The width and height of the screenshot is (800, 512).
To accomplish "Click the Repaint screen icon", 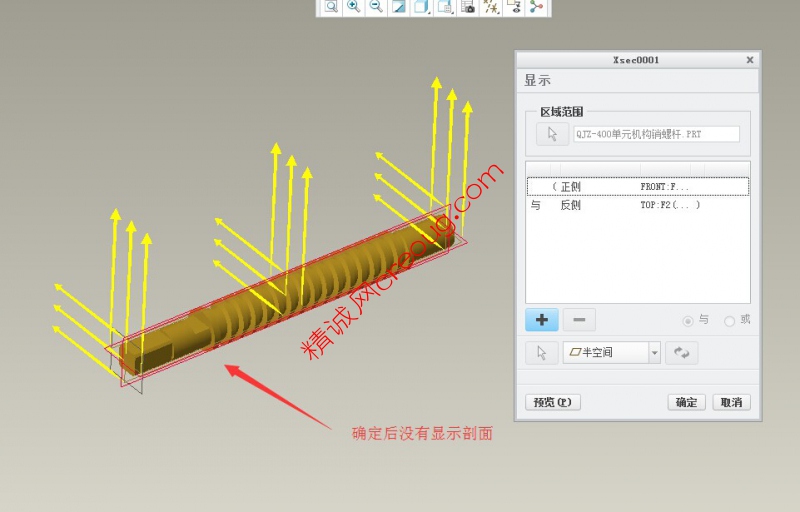I will click(x=398, y=7).
